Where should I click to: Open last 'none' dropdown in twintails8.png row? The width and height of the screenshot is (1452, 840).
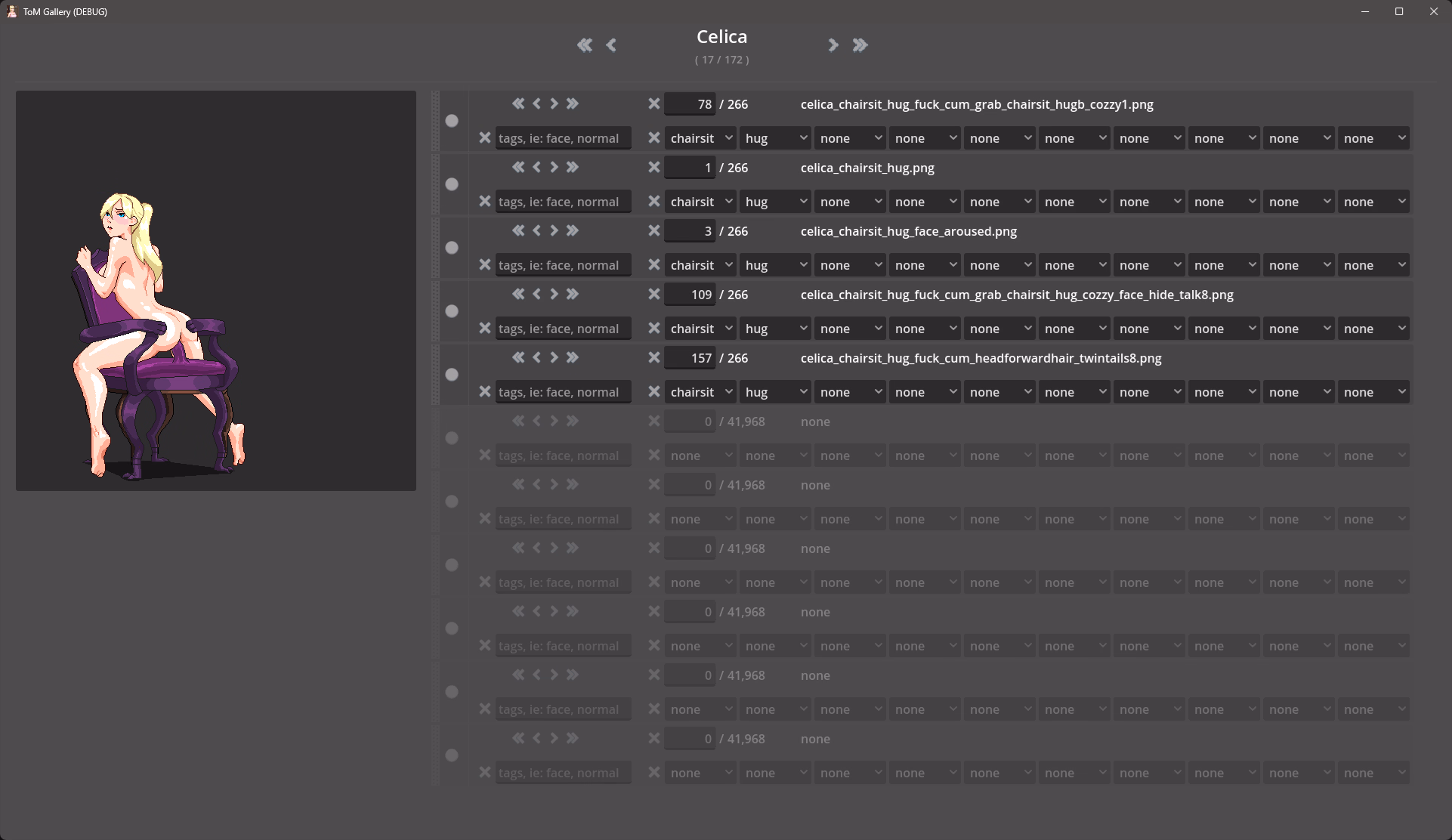click(1373, 392)
